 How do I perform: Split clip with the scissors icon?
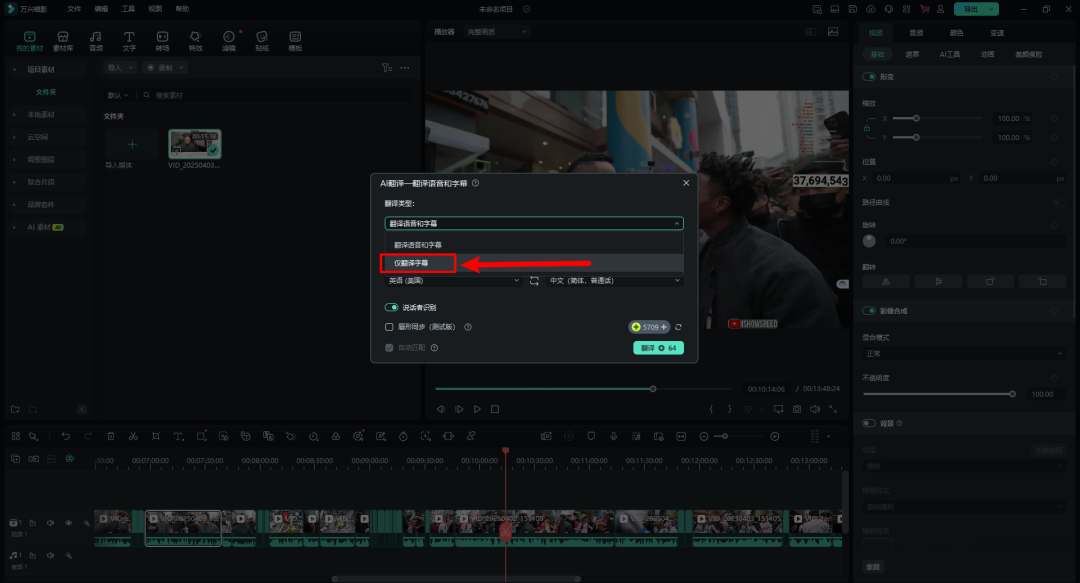133,436
